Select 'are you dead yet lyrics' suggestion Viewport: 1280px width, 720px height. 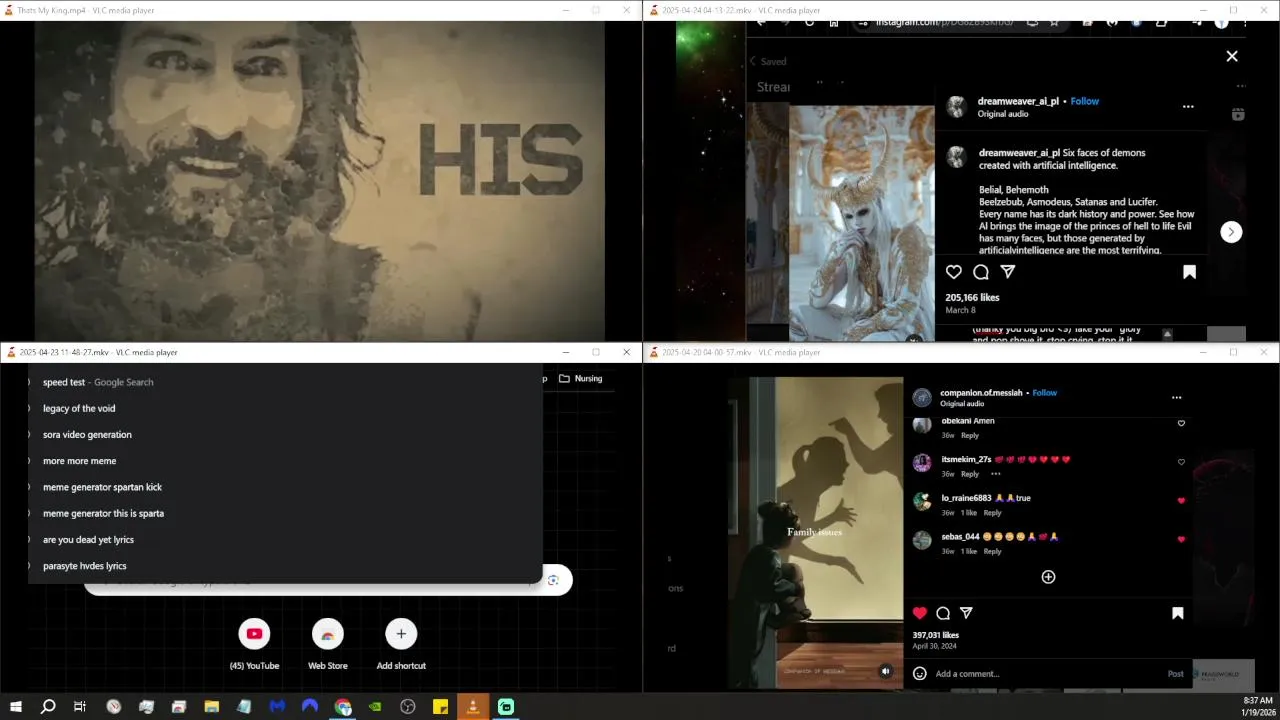coord(285,539)
